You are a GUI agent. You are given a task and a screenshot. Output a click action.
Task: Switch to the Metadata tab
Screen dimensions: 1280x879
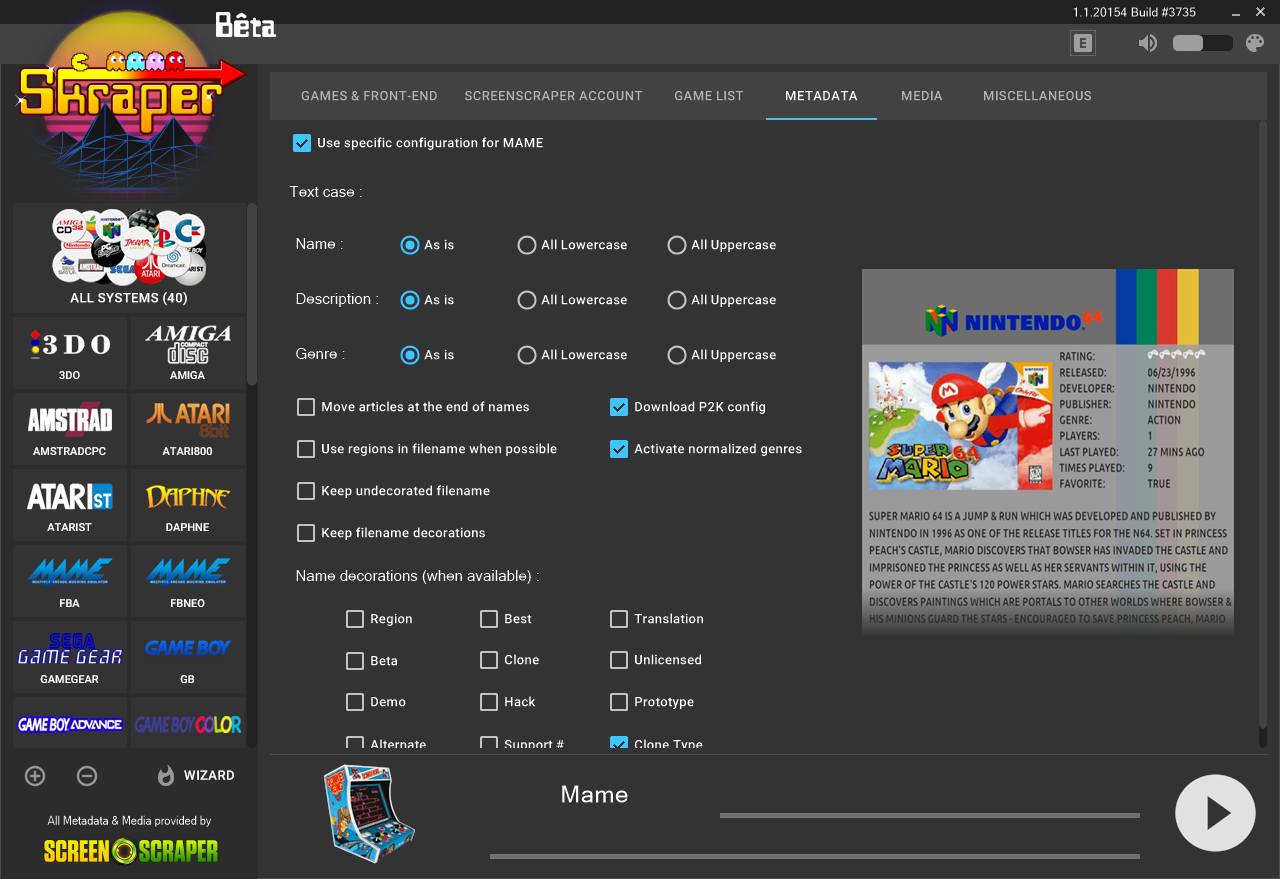[x=821, y=96]
